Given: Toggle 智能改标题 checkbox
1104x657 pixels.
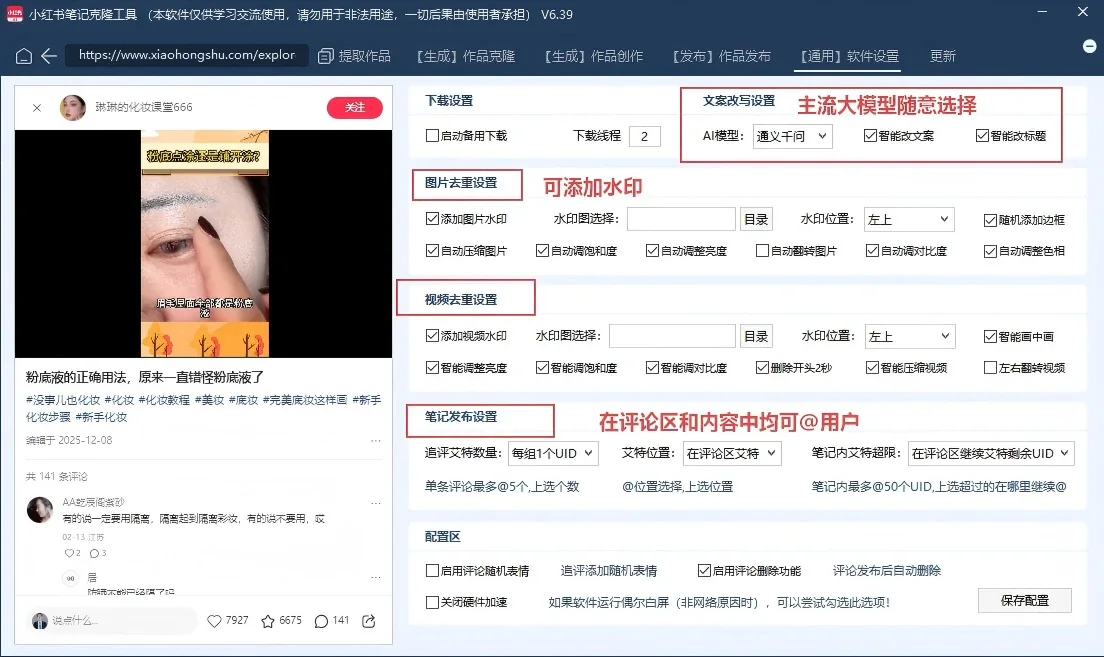Looking at the screenshot, I should coord(982,135).
